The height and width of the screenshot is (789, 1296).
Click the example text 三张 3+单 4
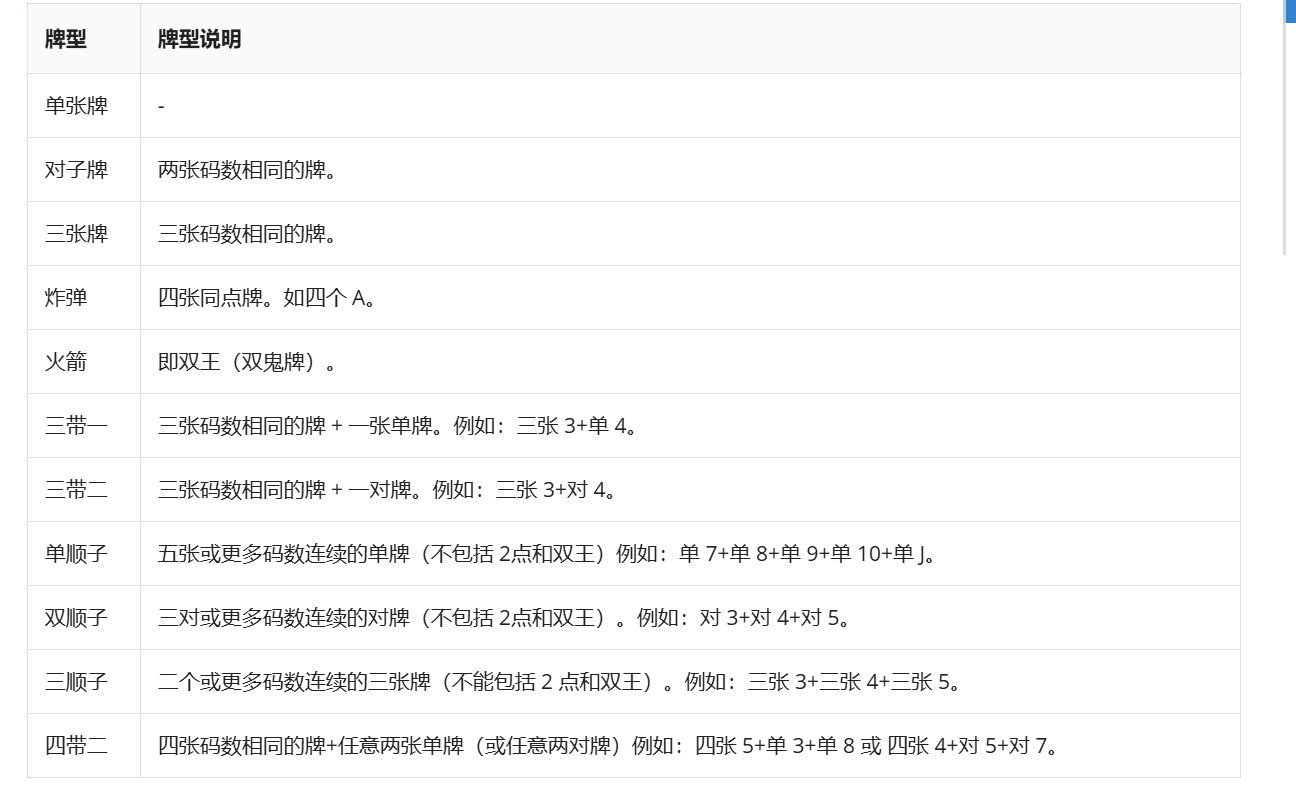tap(576, 426)
